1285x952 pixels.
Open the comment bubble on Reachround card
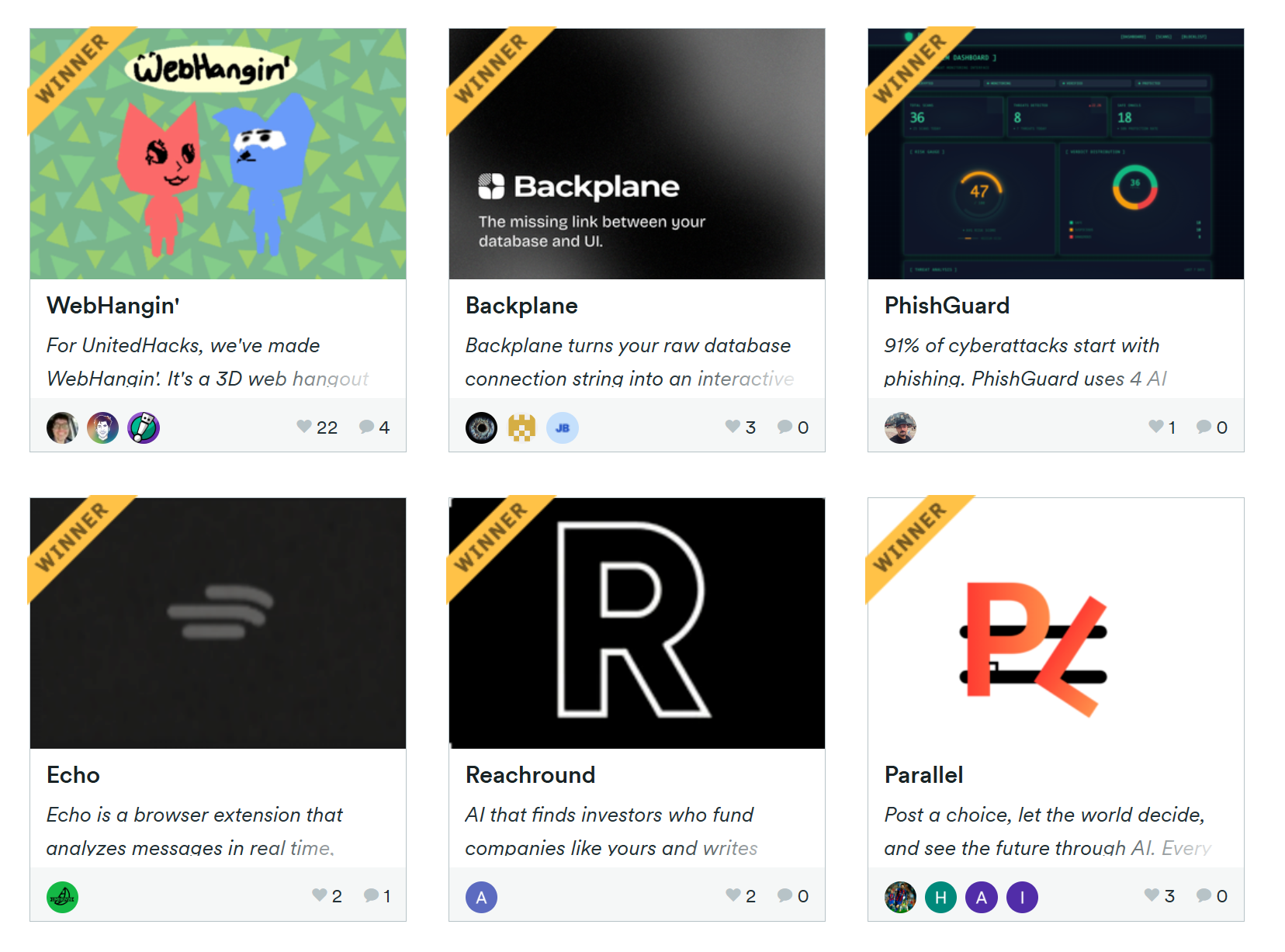(785, 895)
